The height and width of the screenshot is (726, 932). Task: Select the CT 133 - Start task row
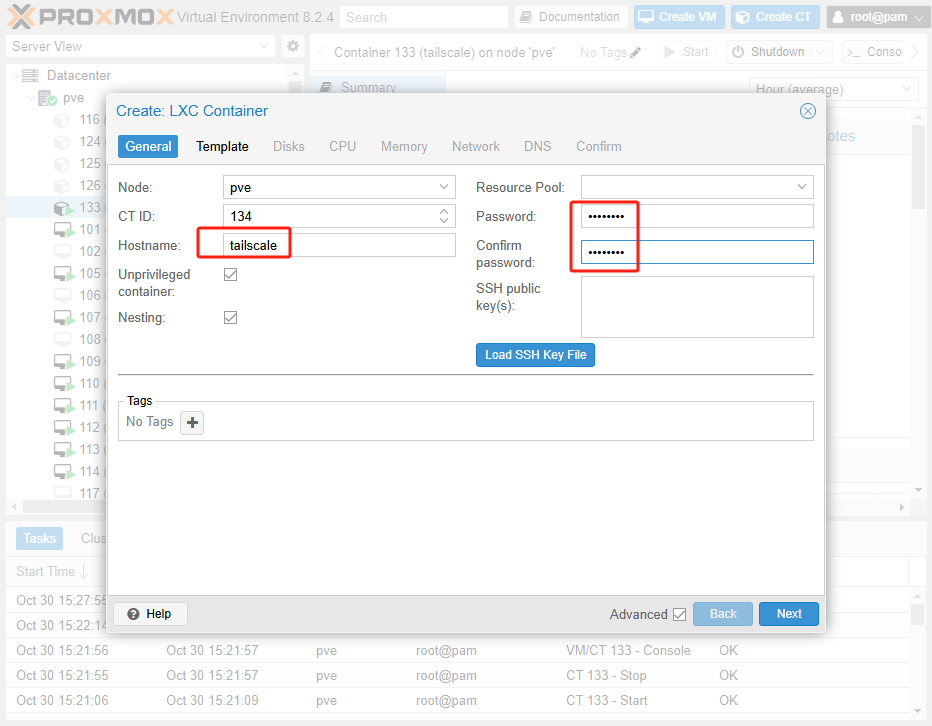tap(458, 700)
